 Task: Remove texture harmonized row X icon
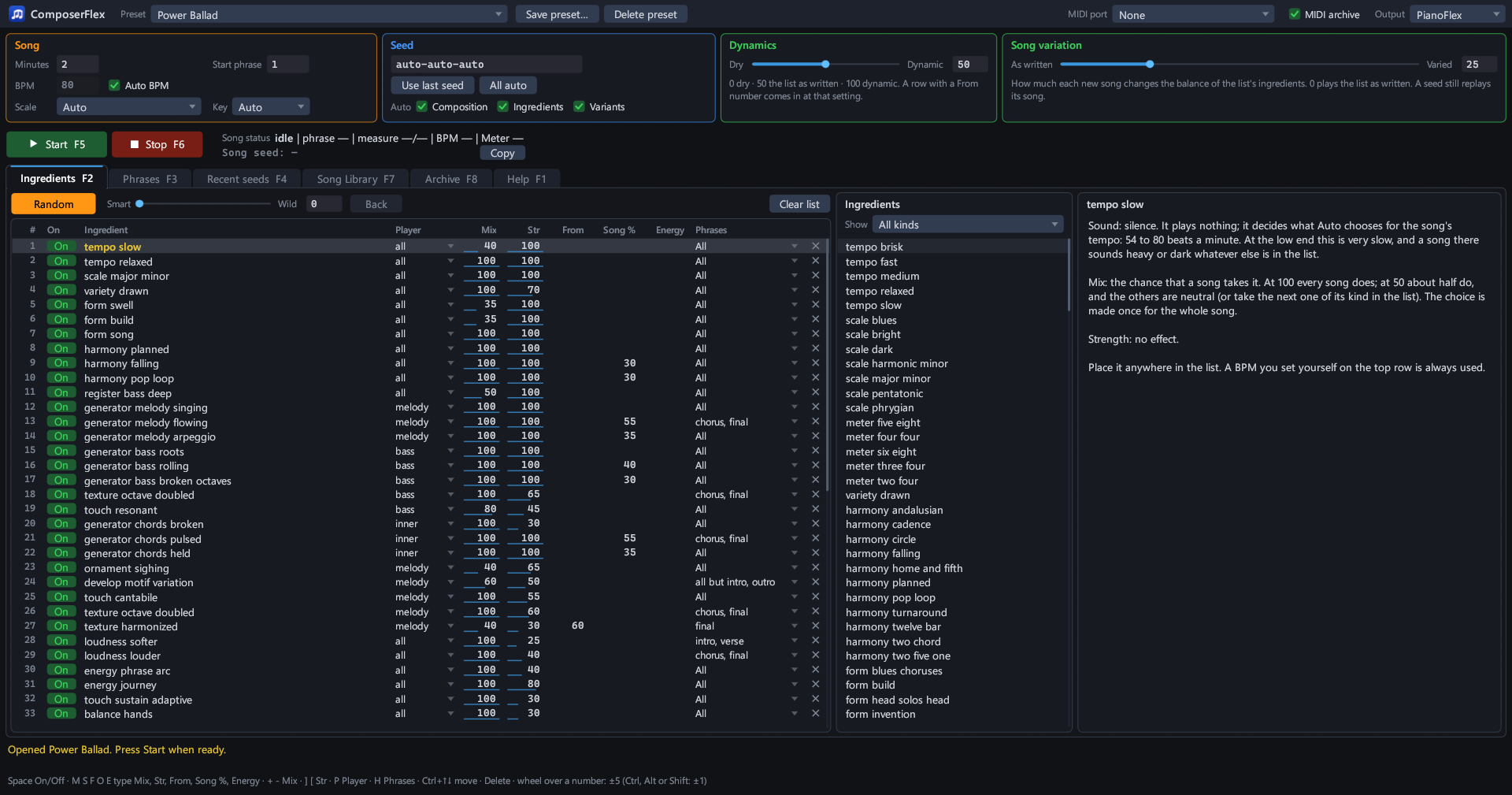(815, 626)
